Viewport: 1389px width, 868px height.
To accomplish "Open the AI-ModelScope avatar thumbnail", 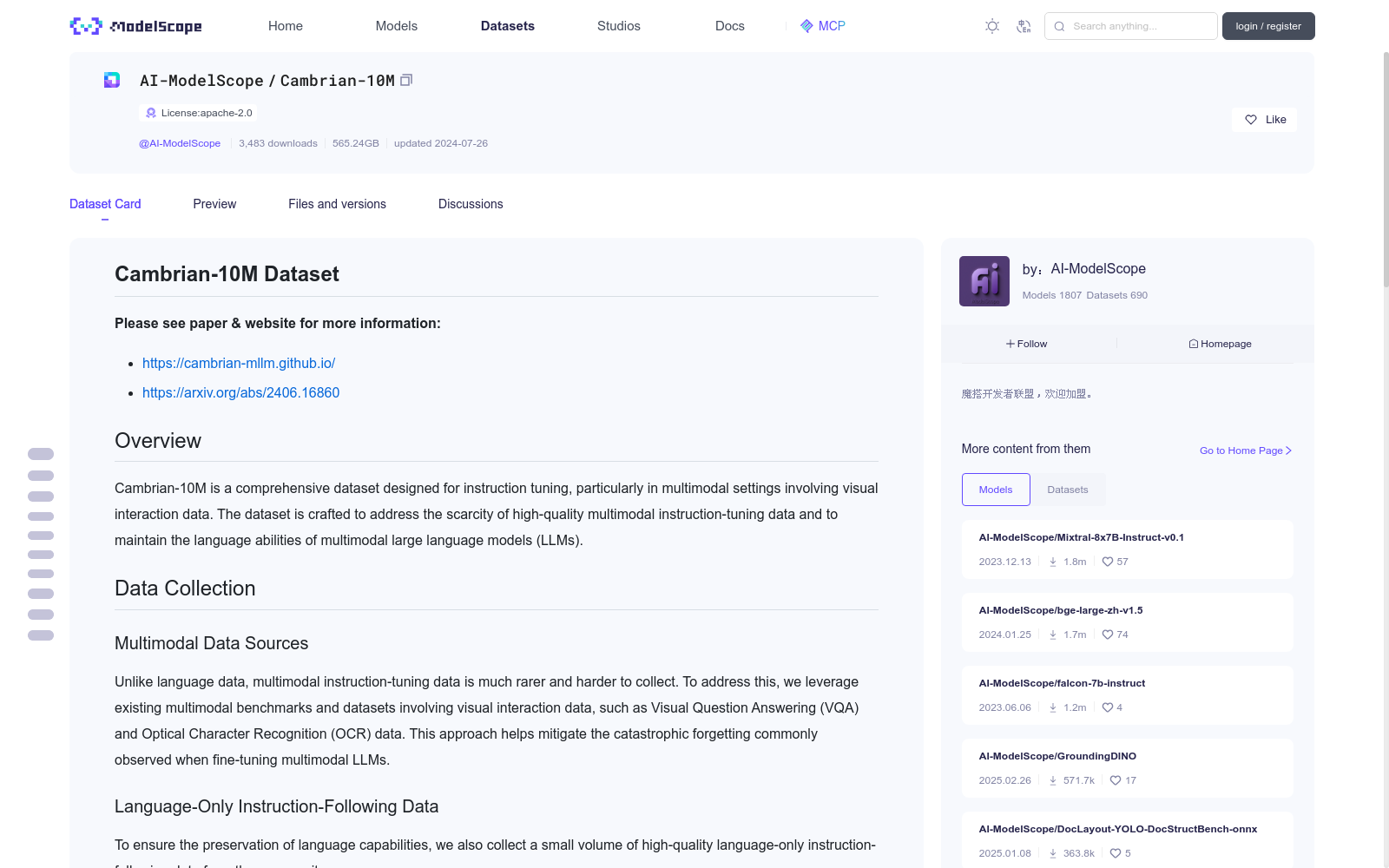I will 984,281.
